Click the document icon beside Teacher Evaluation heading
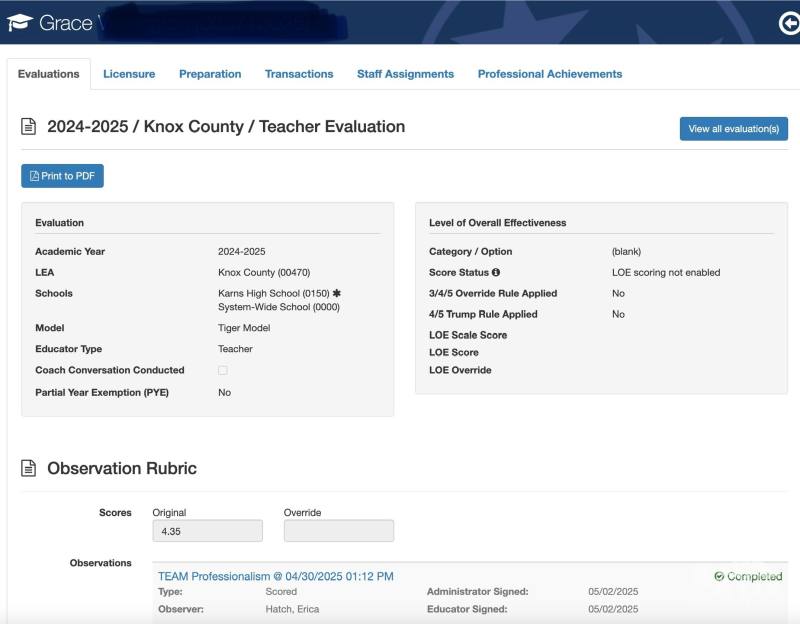This screenshot has width=800, height=624. 29,127
